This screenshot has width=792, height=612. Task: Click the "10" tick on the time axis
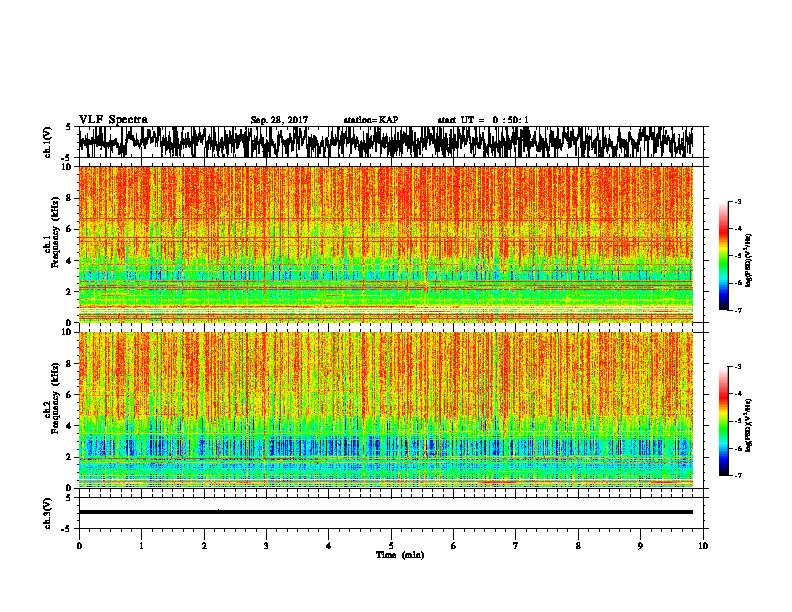tap(703, 546)
